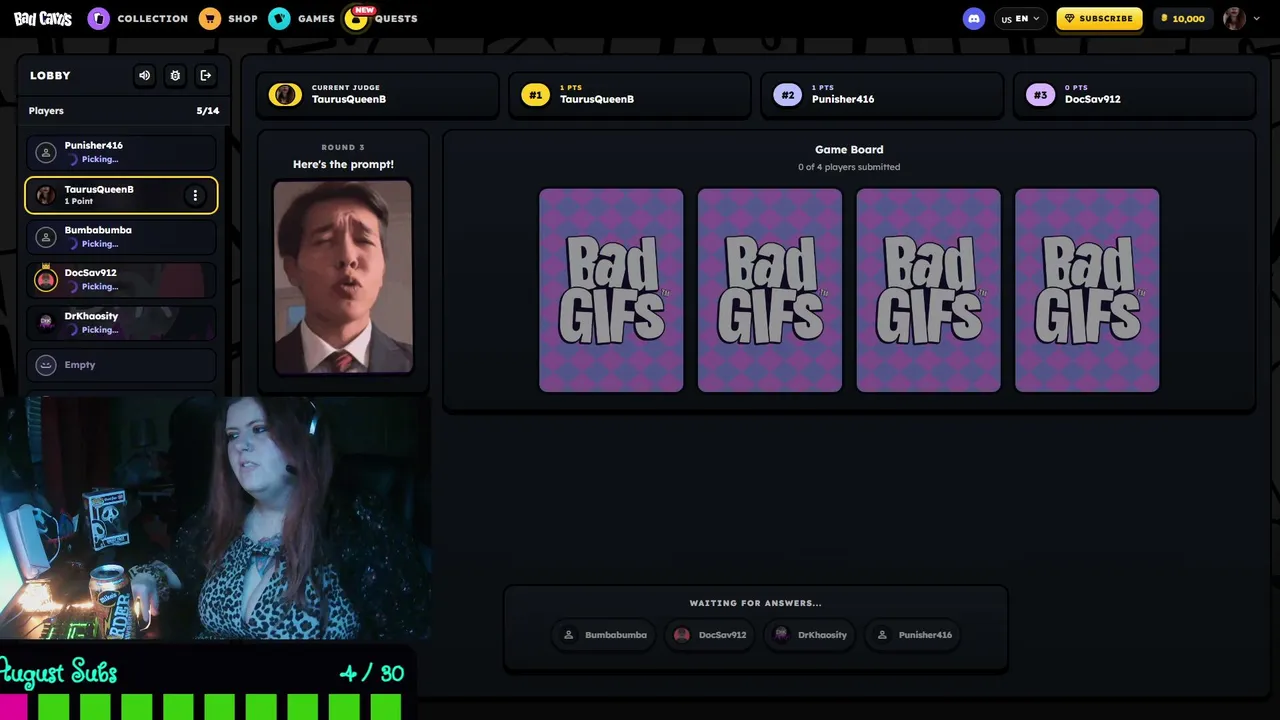The height and width of the screenshot is (720, 1280).
Task: Open the Collection page
Action: (138, 18)
